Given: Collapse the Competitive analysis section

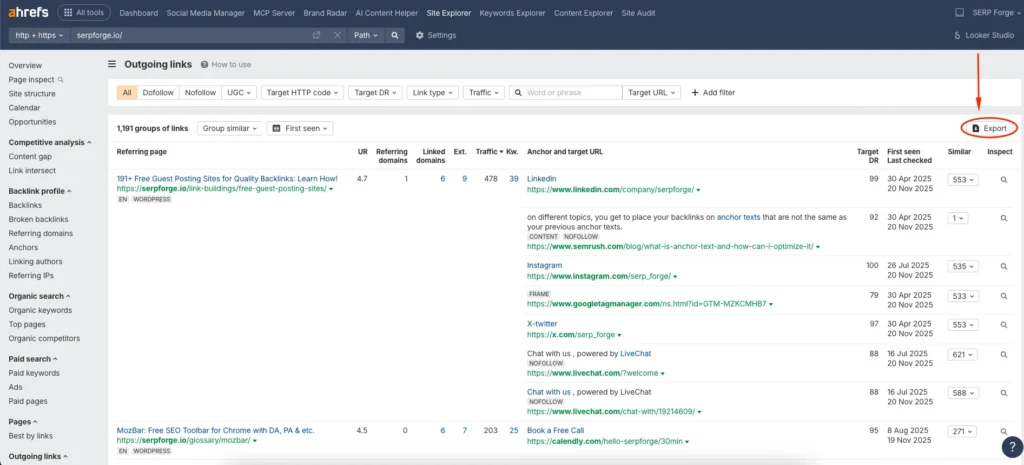Looking at the screenshot, I should tap(50, 142).
